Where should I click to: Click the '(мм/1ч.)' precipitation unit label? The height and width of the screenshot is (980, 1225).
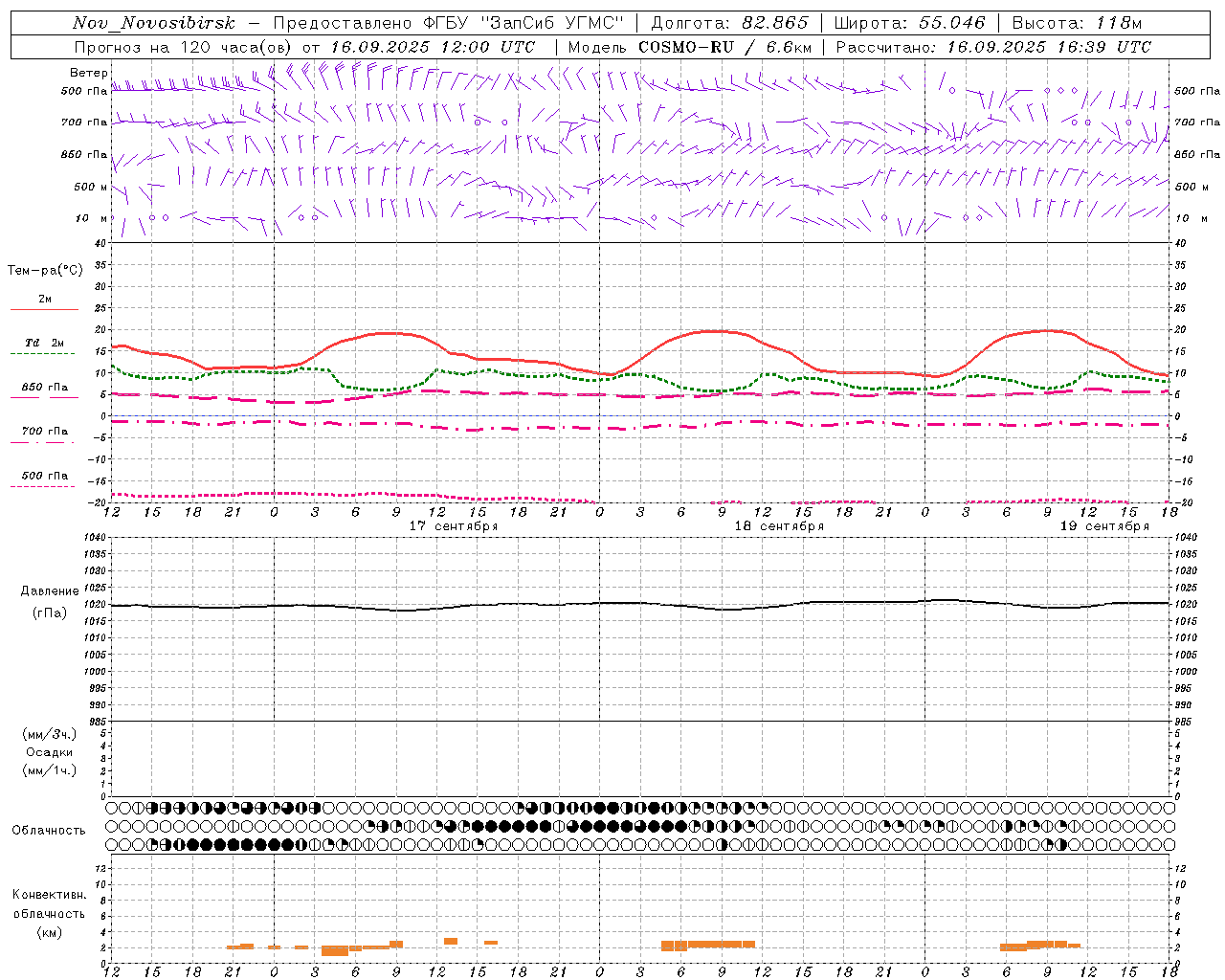click(x=50, y=770)
